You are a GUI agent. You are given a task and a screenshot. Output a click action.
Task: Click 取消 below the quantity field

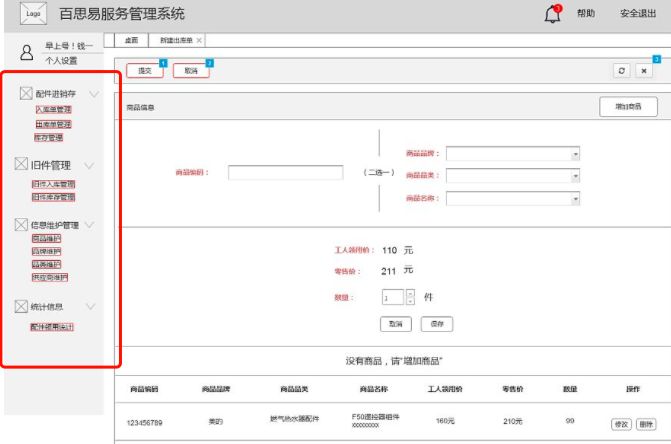click(x=396, y=324)
